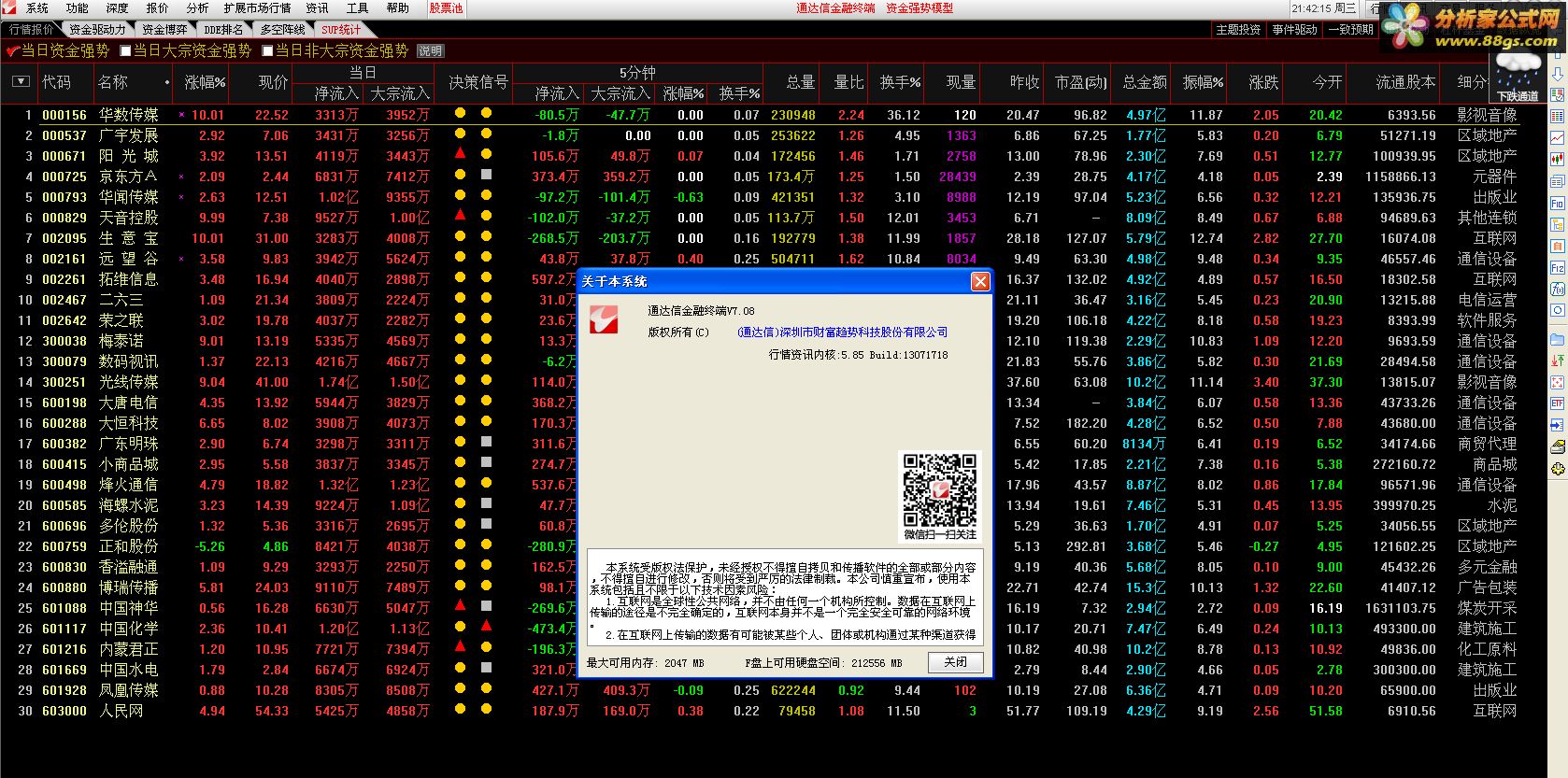This screenshot has height=778, width=1568.
Task: Click the blue folder sidebar icon
Action: pos(1557,340)
